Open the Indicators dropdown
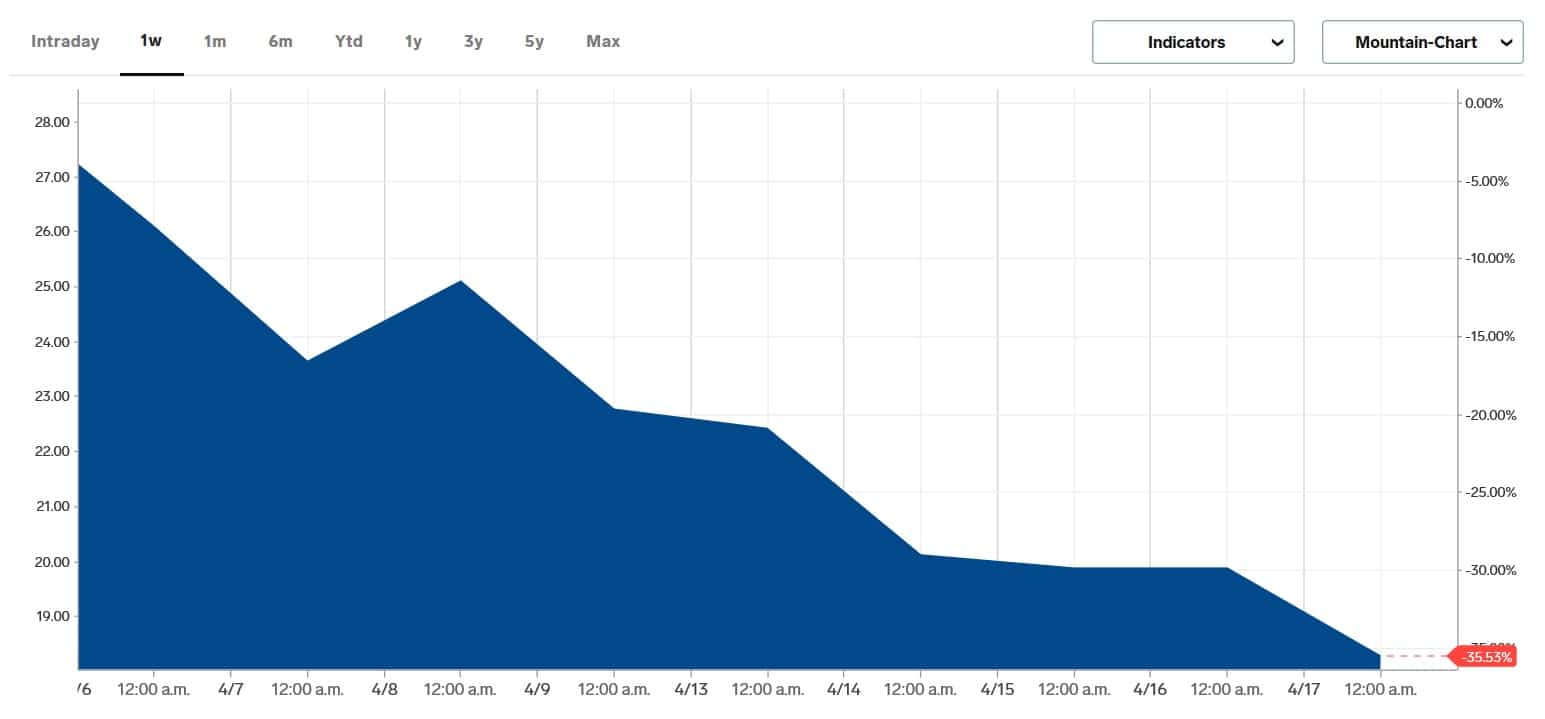Image resolution: width=1545 pixels, height=719 pixels. pyautogui.click(x=1186, y=42)
